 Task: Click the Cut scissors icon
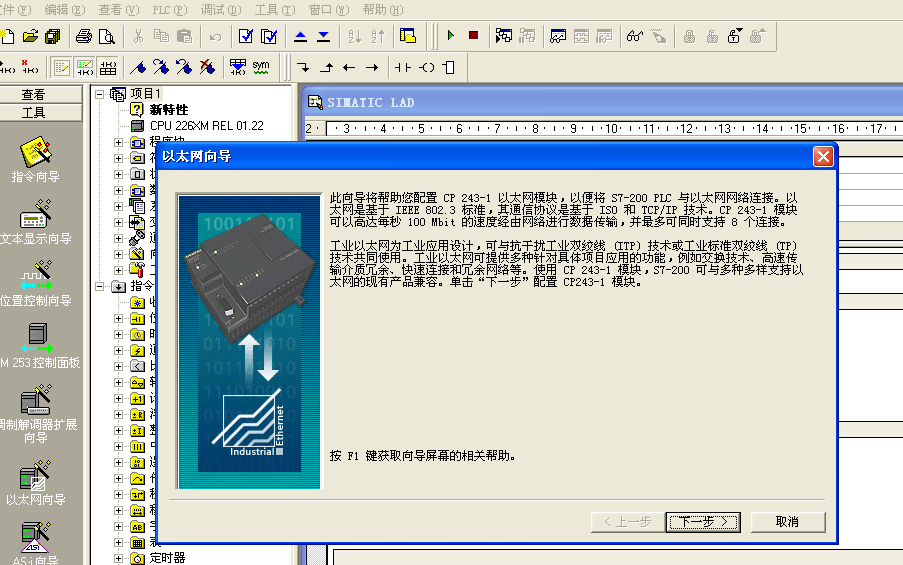point(138,37)
